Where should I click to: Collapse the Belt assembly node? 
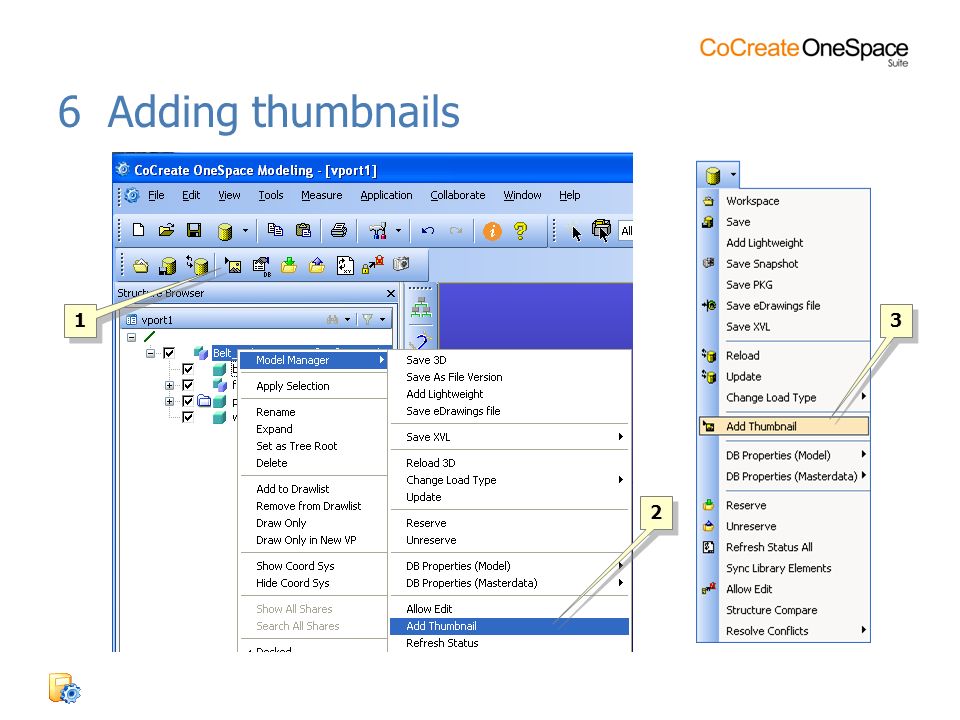(x=150, y=353)
